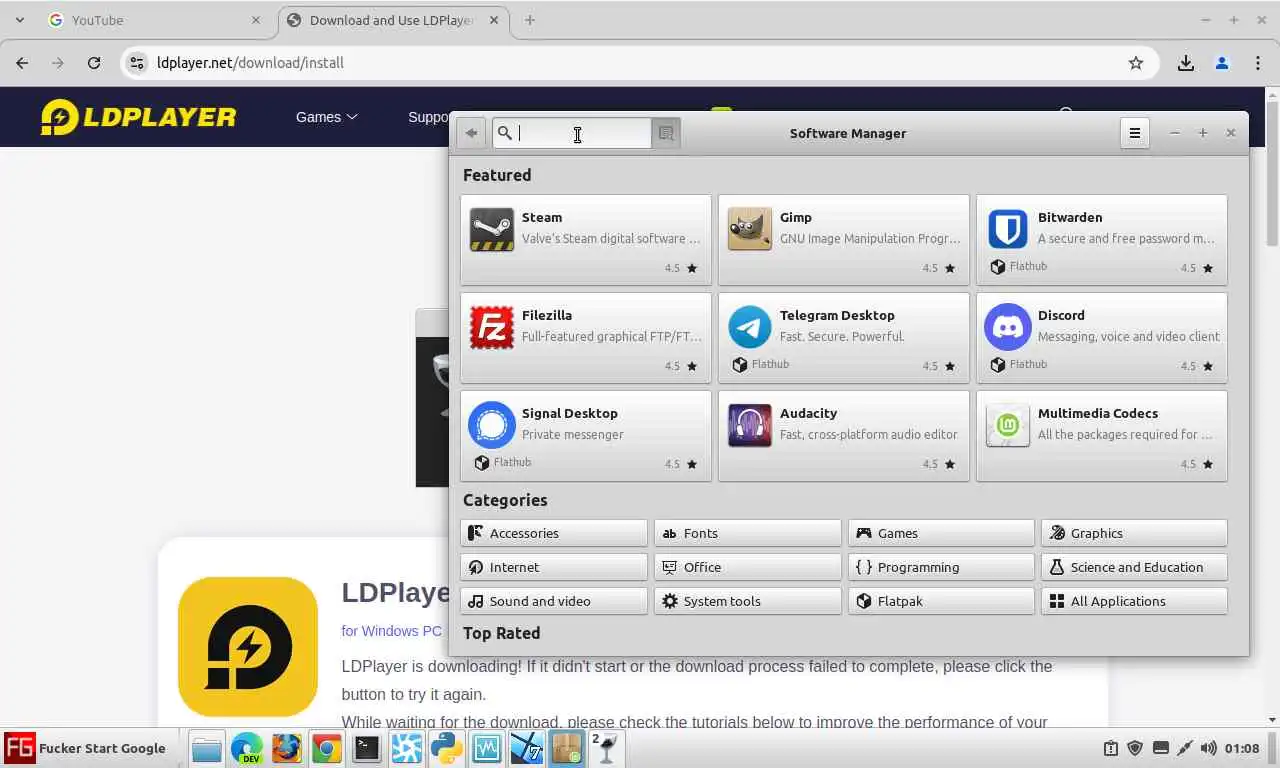Click the clock showing 01:08

click(1242, 748)
